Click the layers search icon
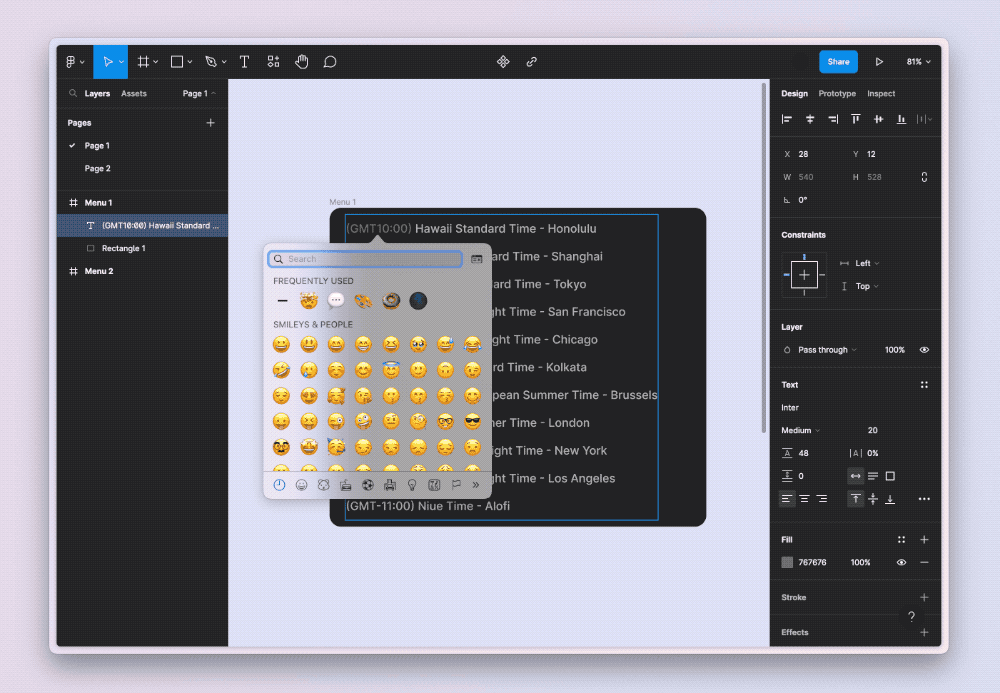The height and width of the screenshot is (693, 1000). click(73, 93)
